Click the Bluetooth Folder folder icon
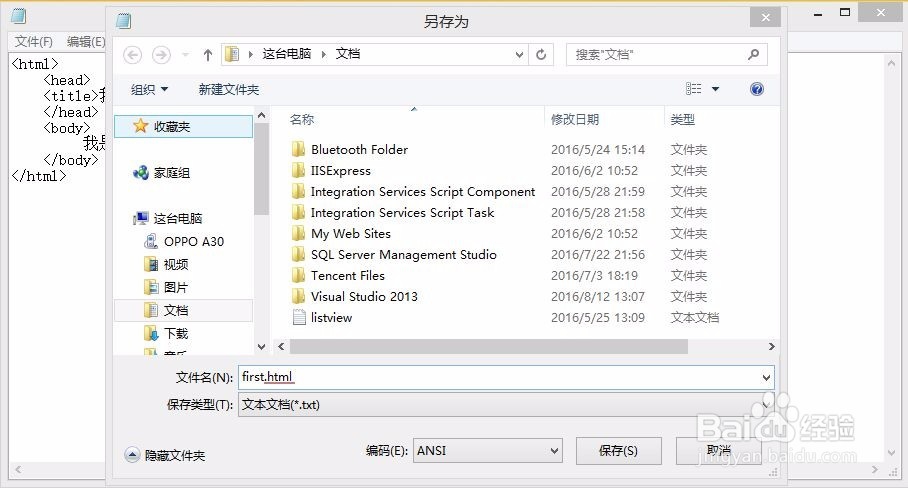This screenshot has height=488, width=908. (x=298, y=149)
